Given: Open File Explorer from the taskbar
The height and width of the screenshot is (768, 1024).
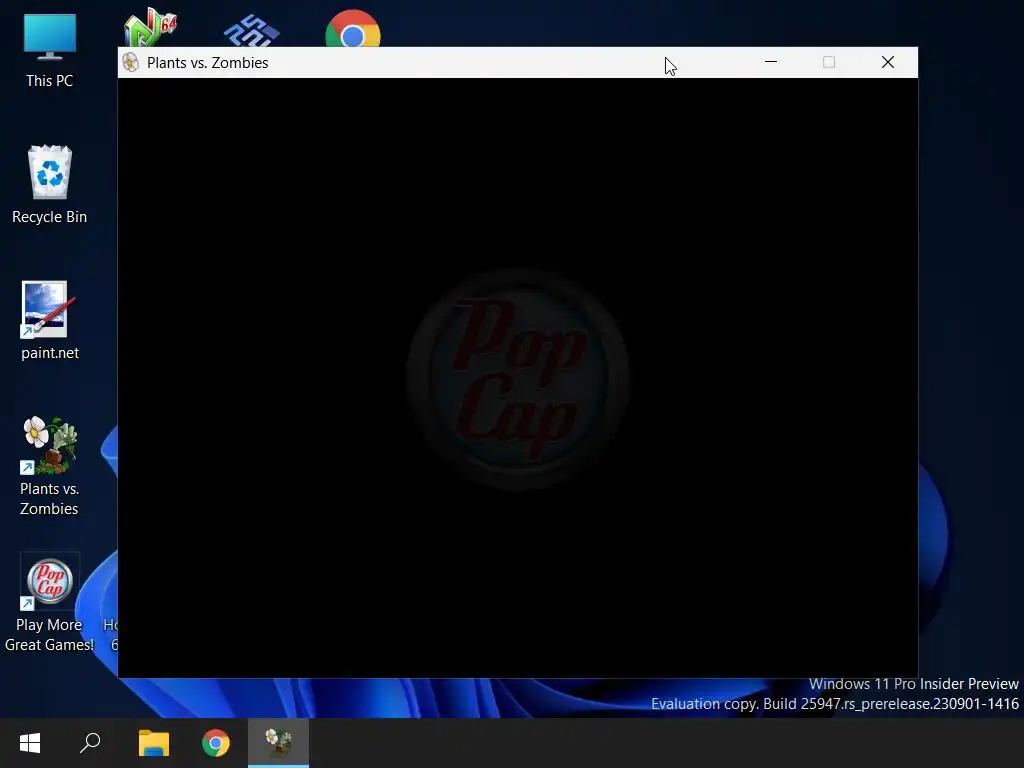Looking at the screenshot, I should click(x=154, y=743).
